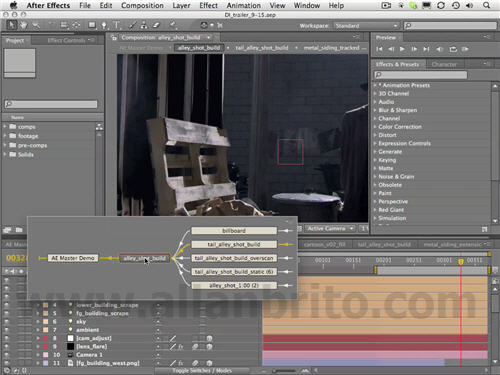Click the volume icon in menu bar
500x375 pixels.
pos(470,5)
